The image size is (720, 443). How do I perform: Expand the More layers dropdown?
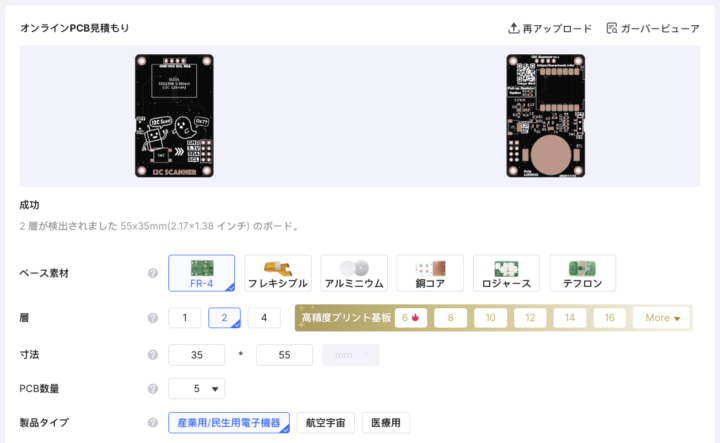click(x=661, y=318)
